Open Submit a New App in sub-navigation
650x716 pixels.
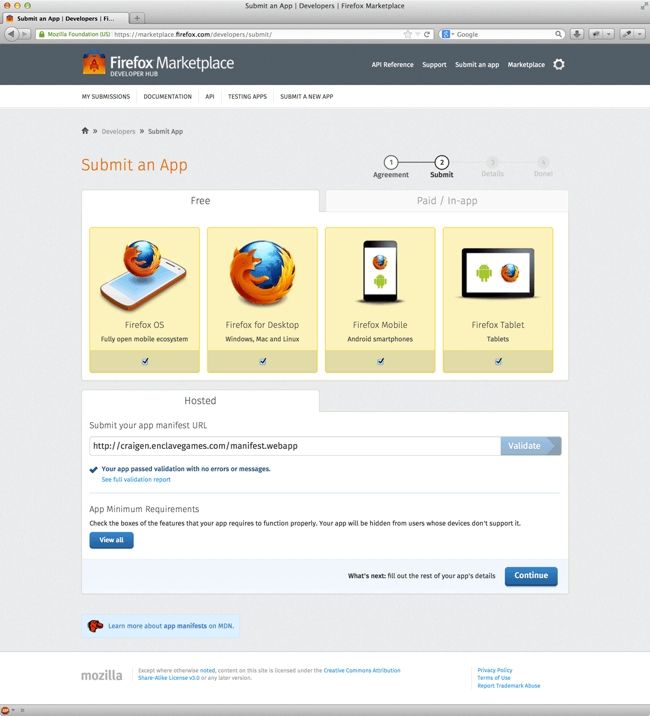click(x=307, y=96)
